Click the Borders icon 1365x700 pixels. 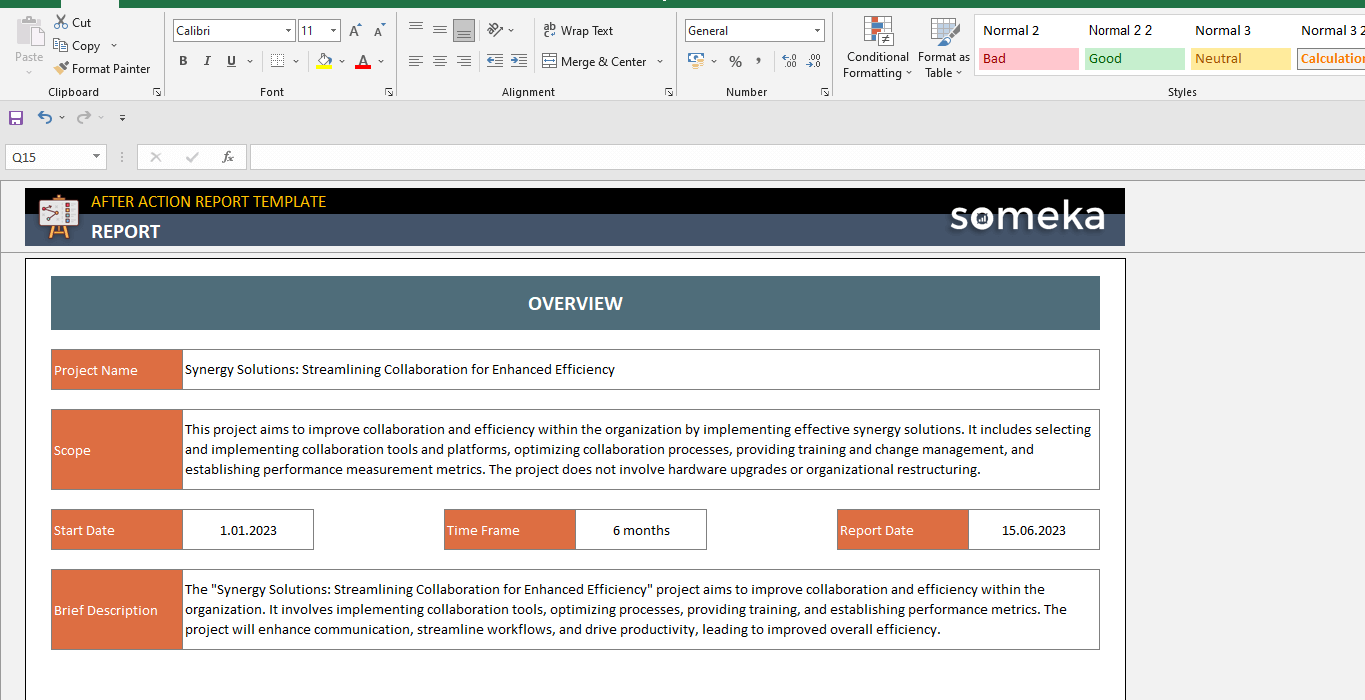coord(277,61)
